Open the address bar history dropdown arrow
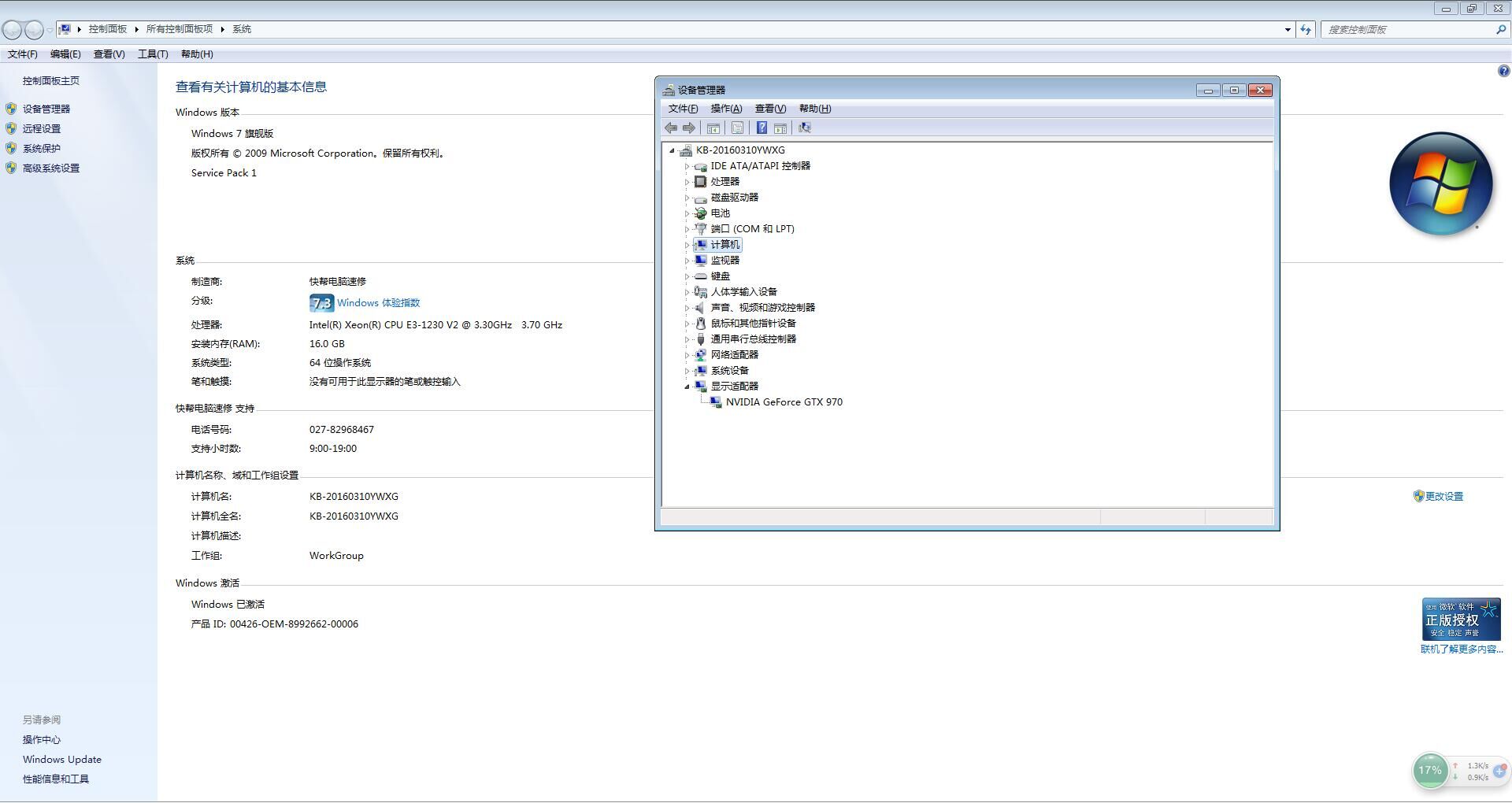 (1288, 30)
